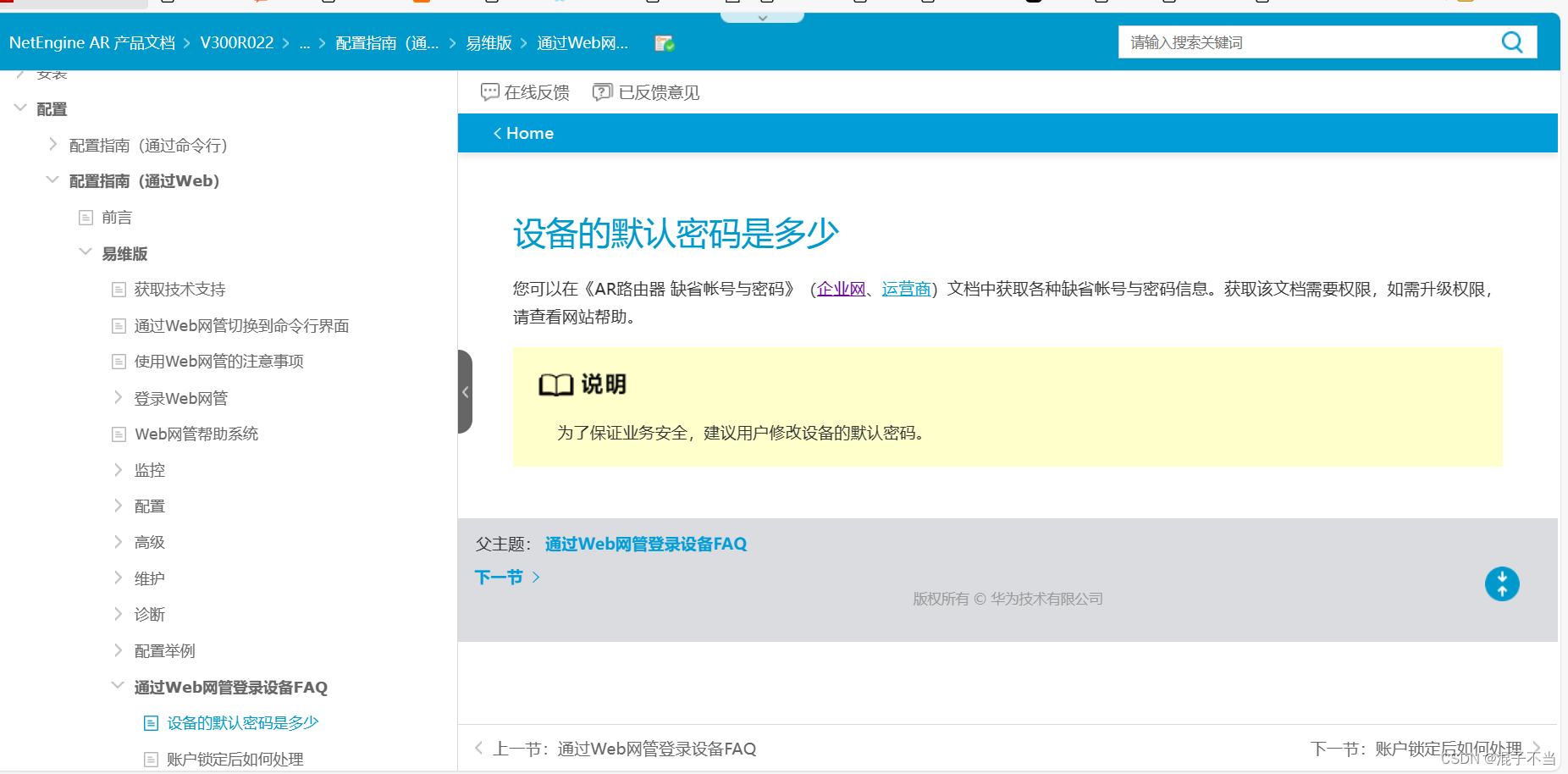Click document icon beside 账户锁定后如何处理
Image resolution: width=1568 pixels, height=774 pixels.
click(x=151, y=760)
